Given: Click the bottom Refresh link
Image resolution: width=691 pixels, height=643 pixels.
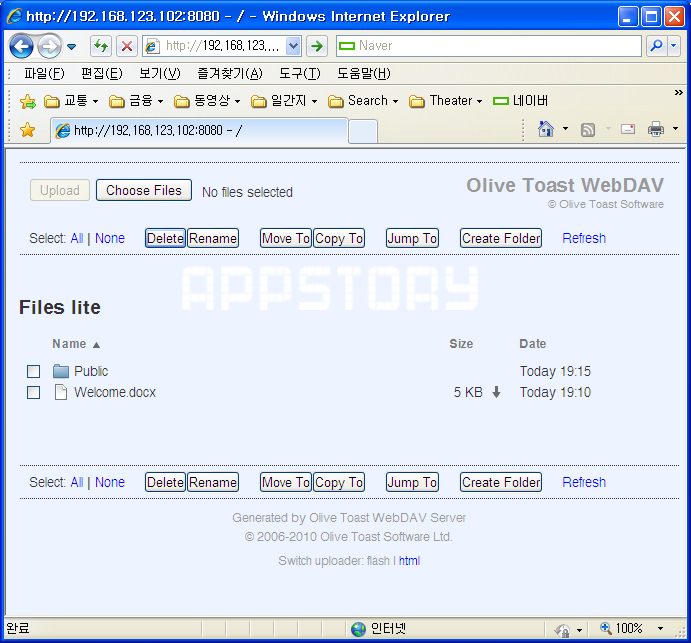Looking at the screenshot, I should 584,482.
